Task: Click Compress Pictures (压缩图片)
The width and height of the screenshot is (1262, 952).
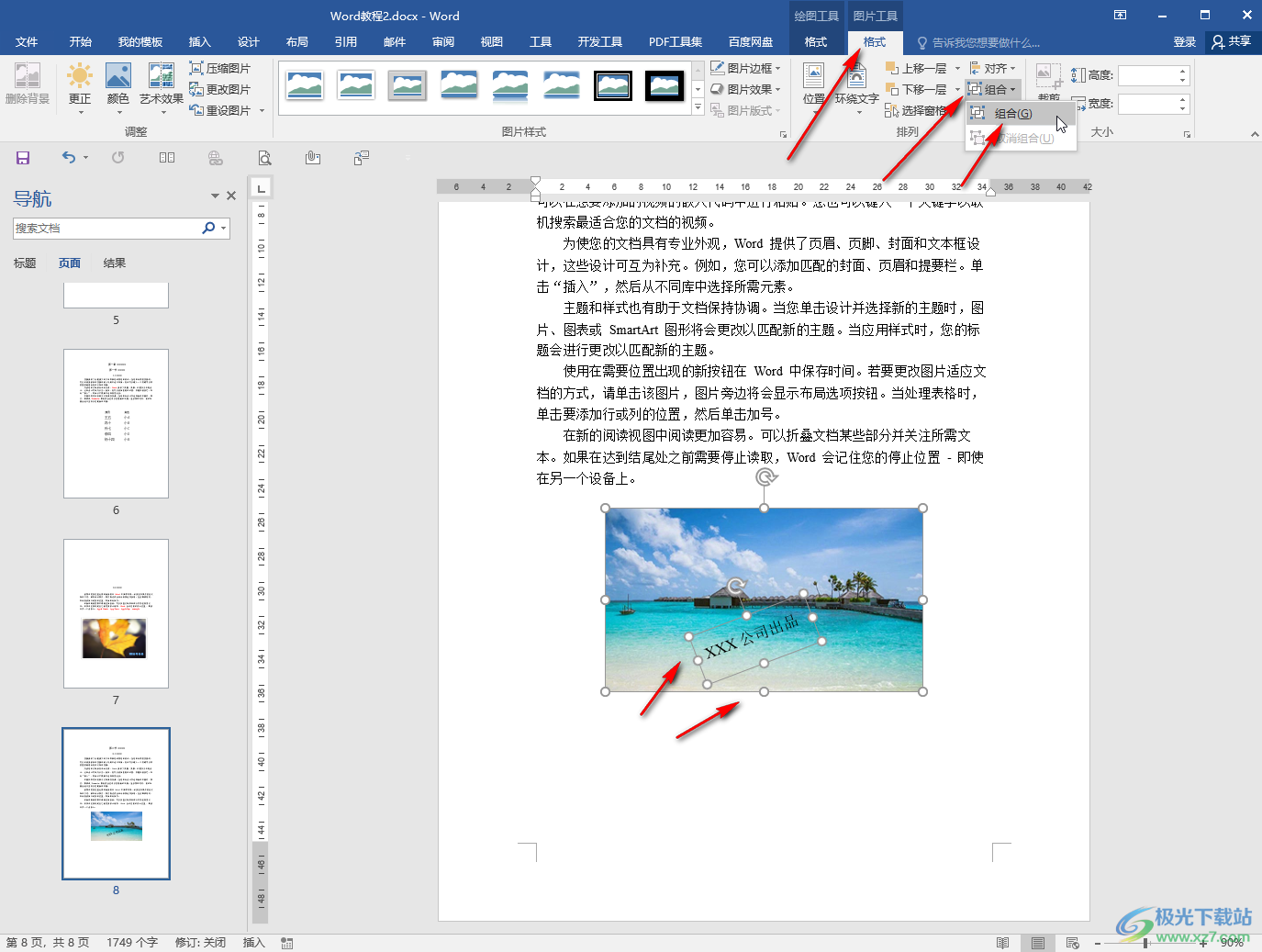Action: pyautogui.click(x=220, y=68)
